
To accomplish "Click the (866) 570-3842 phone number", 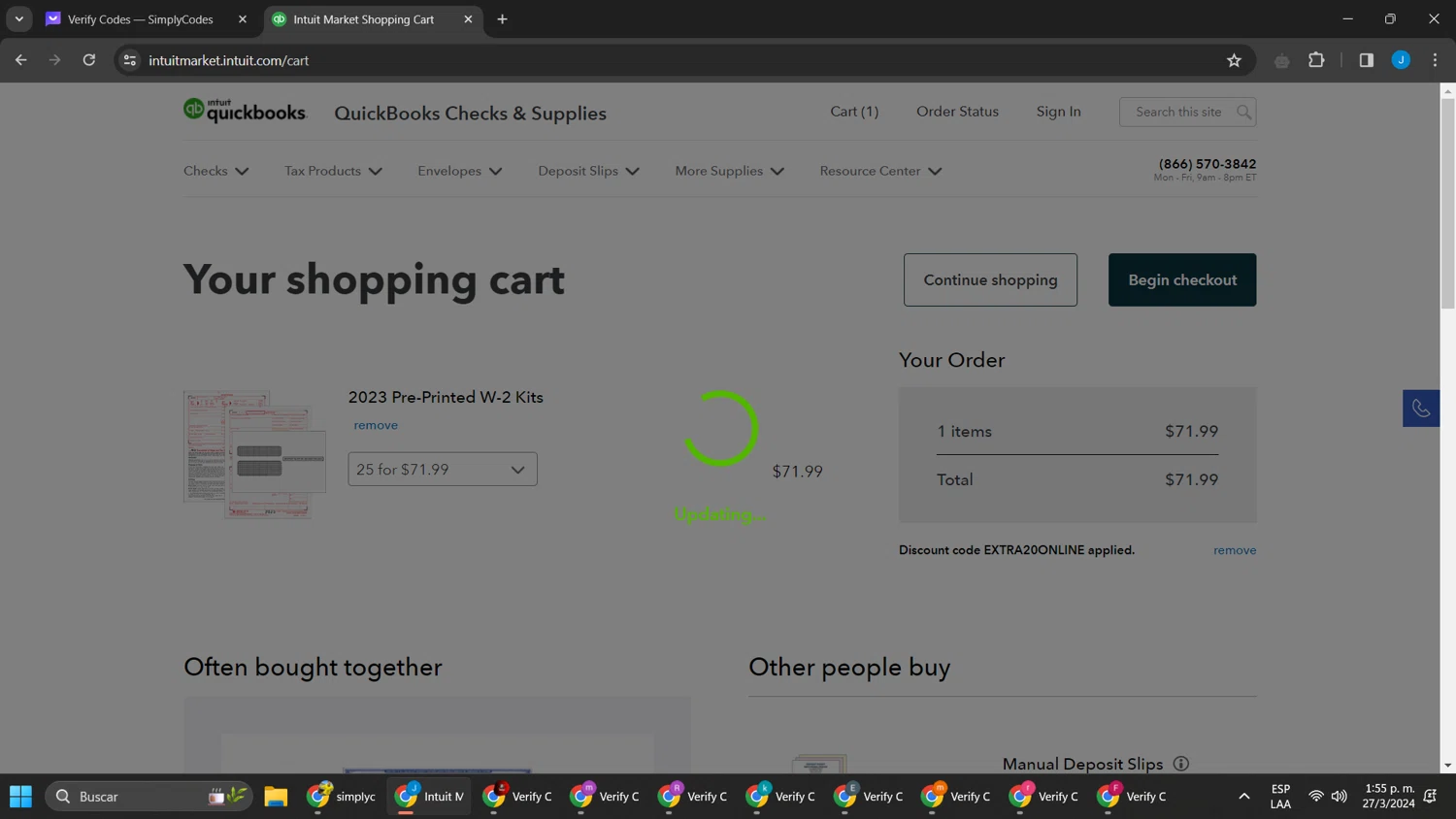I will 1207,164.
